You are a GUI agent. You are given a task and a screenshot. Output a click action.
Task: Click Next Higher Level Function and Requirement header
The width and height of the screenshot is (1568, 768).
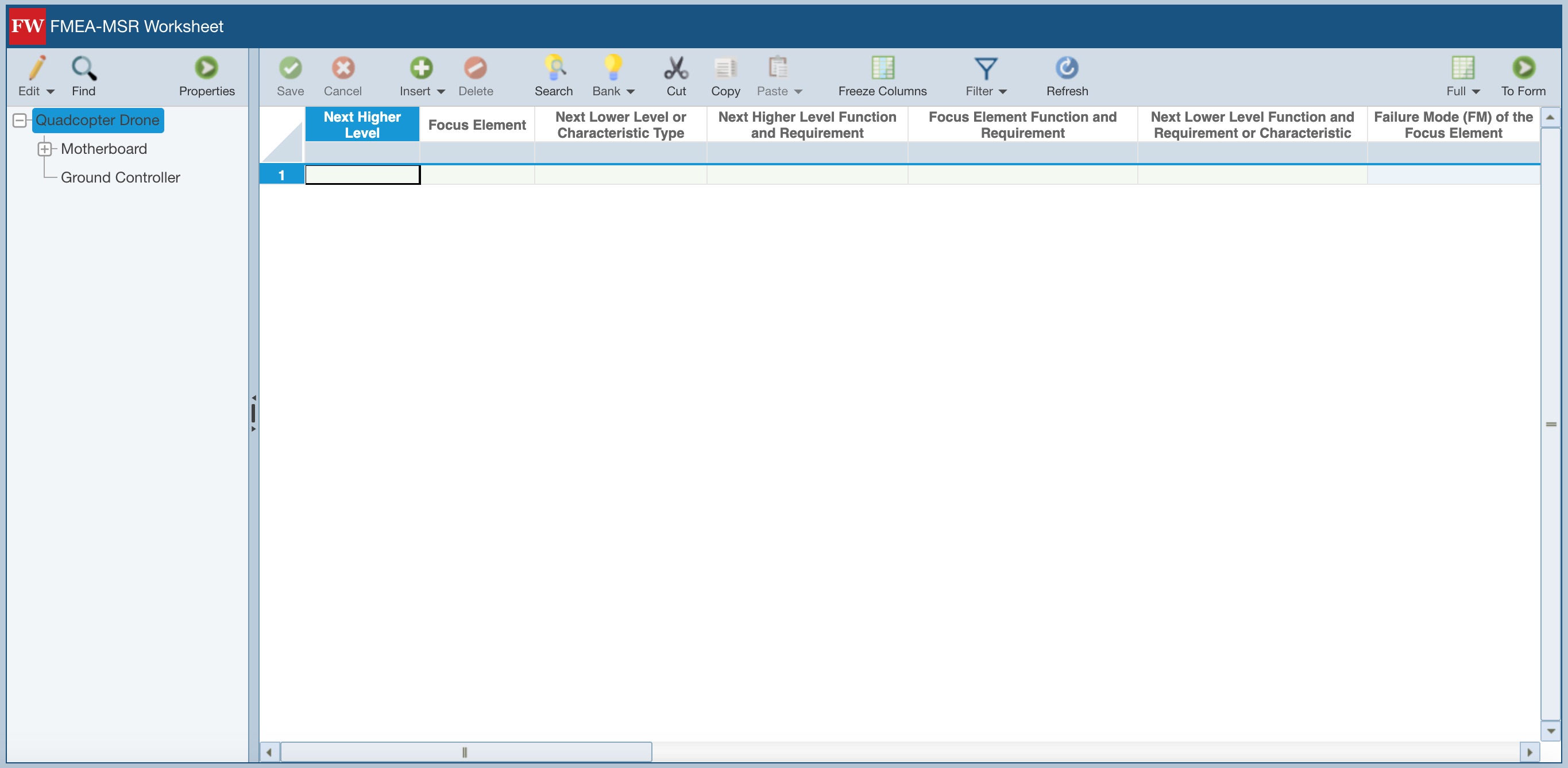pyautogui.click(x=807, y=125)
